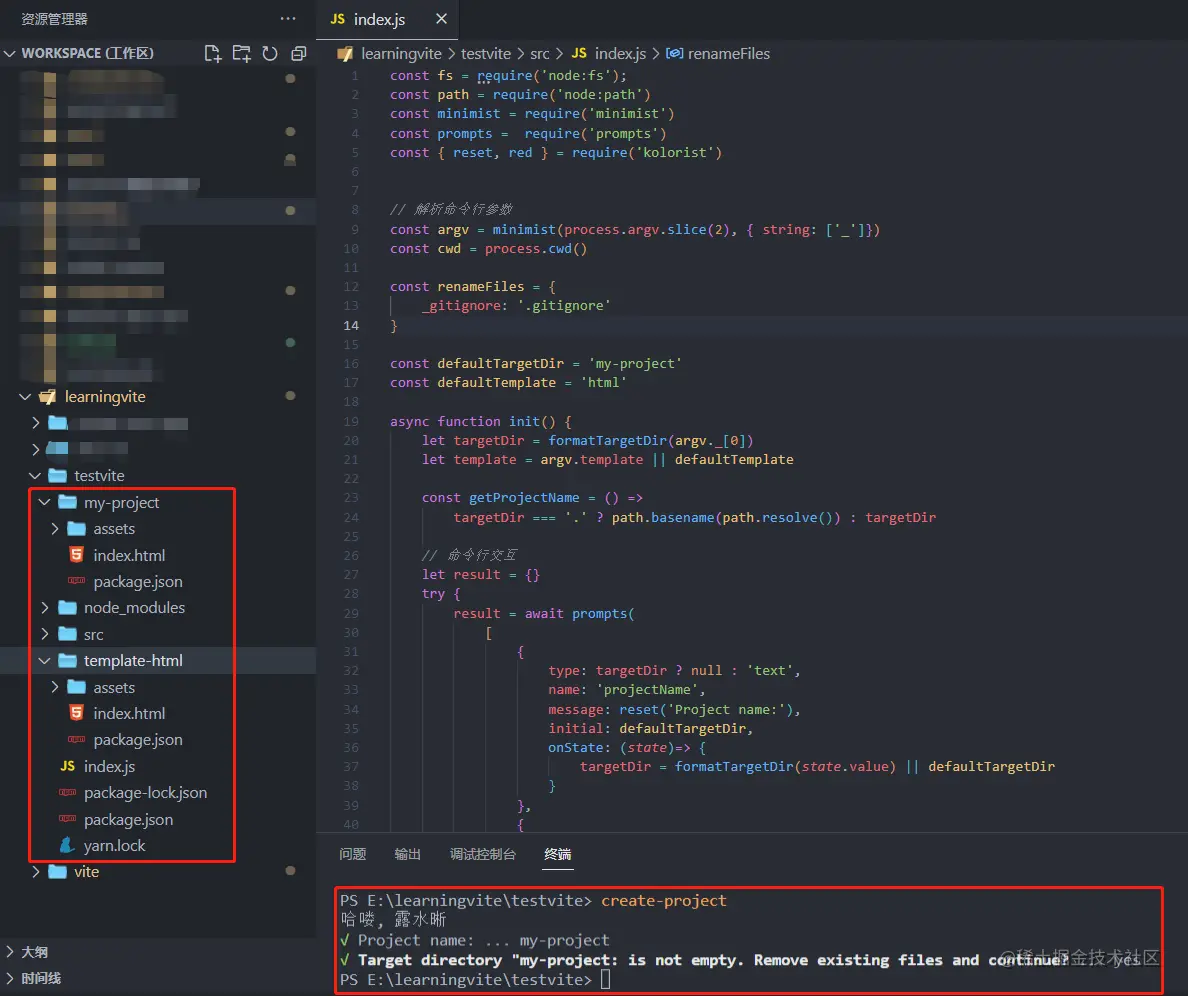Click testvite in the breadcrumb
This screenshot has height=996, width=1188.
[486, 54]
